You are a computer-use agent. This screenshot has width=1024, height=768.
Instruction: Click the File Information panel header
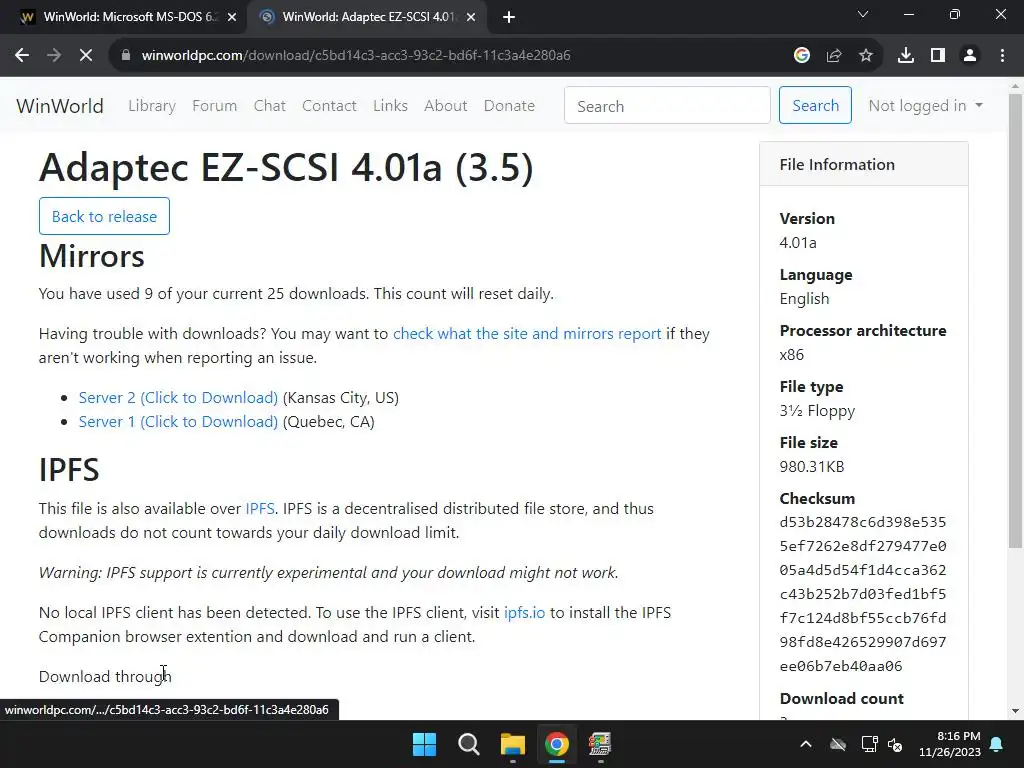pyautogui.click(x=863, y=164)
